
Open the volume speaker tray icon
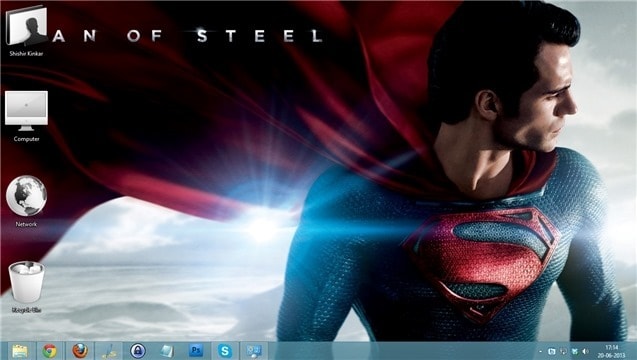click(585, 351)
